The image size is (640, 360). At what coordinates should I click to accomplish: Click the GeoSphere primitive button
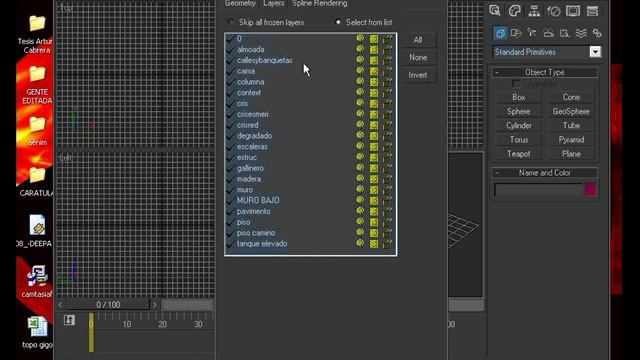(x=571, y=111)
